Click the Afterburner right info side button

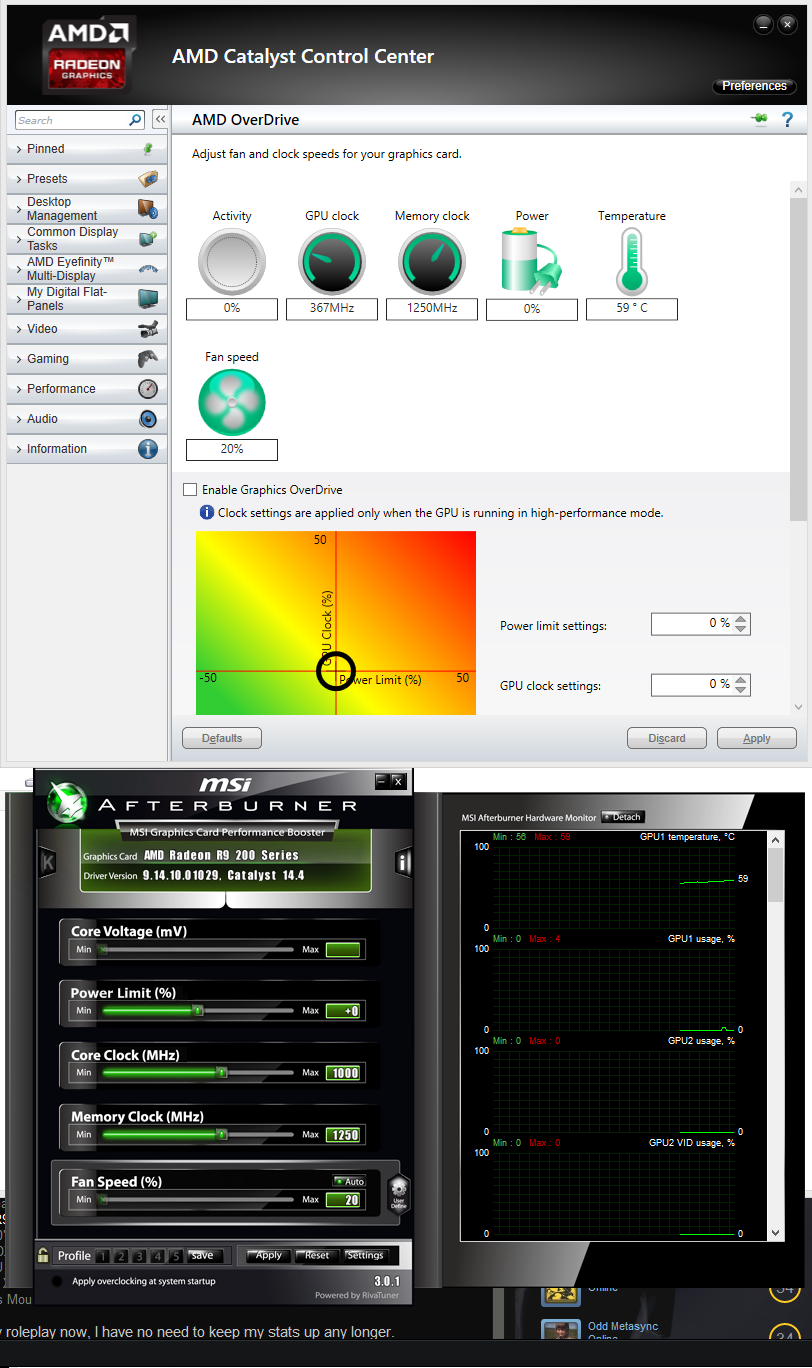404,862
